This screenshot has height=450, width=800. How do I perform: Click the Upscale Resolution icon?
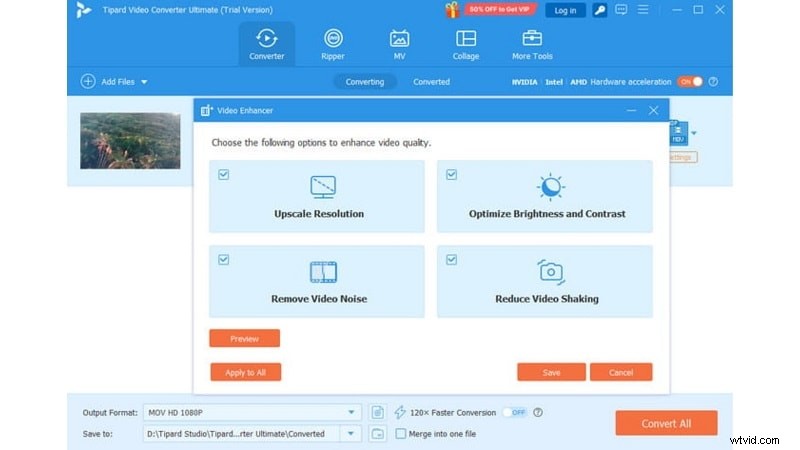click(322, 186)
